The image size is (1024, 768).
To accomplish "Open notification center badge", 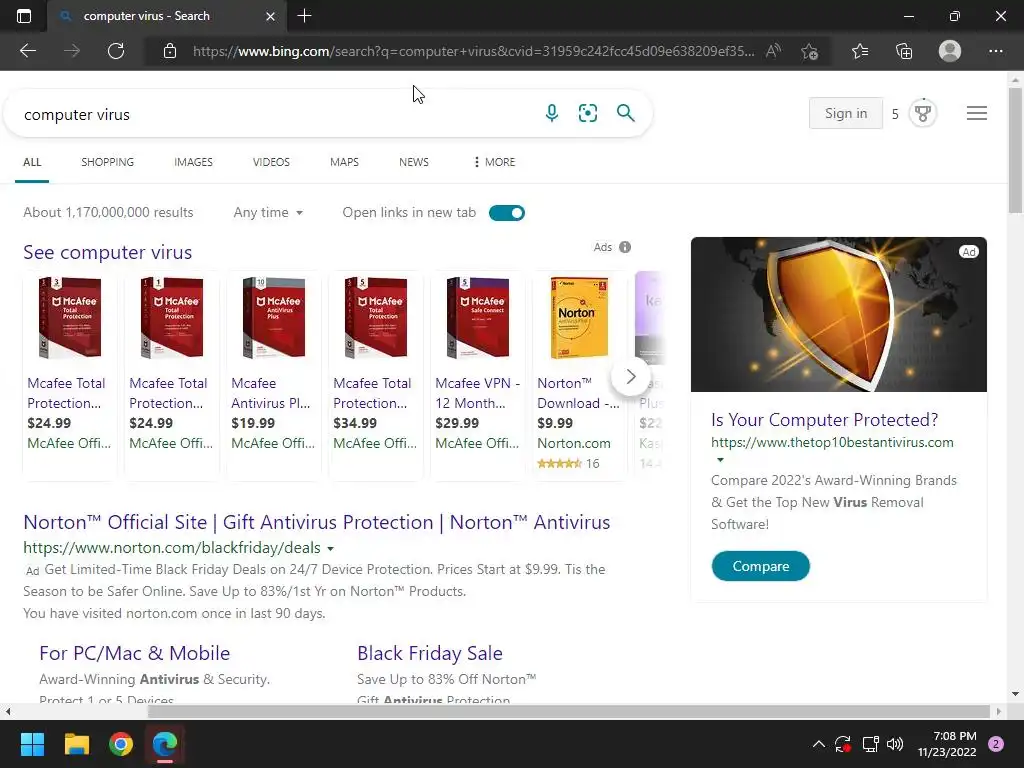I will 996,744.
